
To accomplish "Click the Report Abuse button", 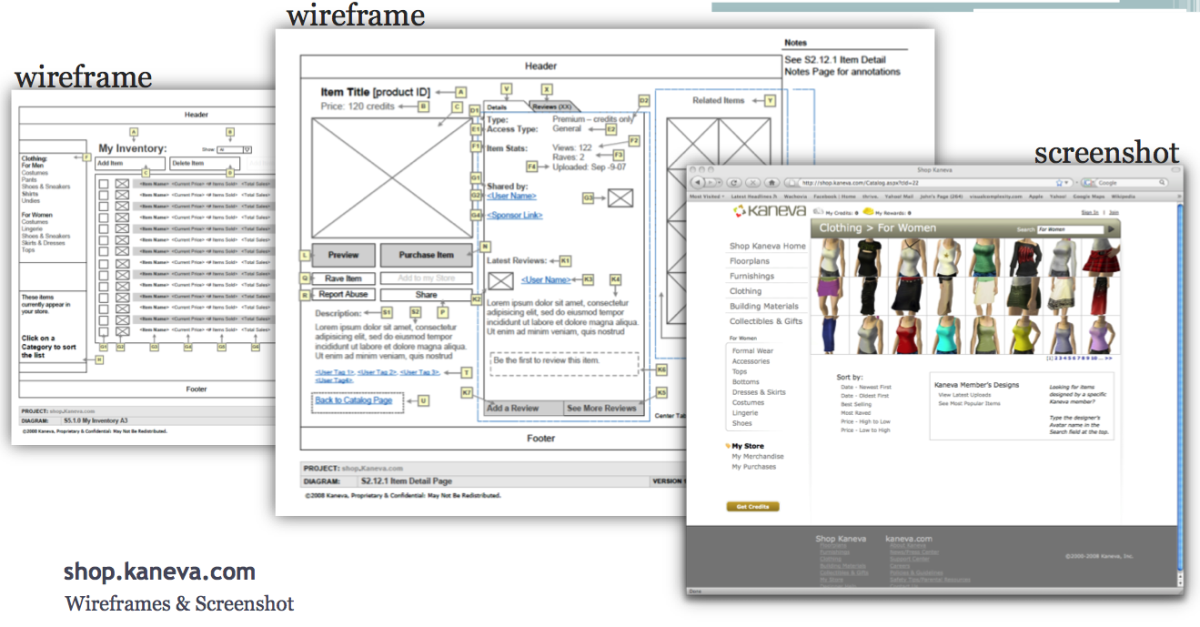I will pos(344,294).
